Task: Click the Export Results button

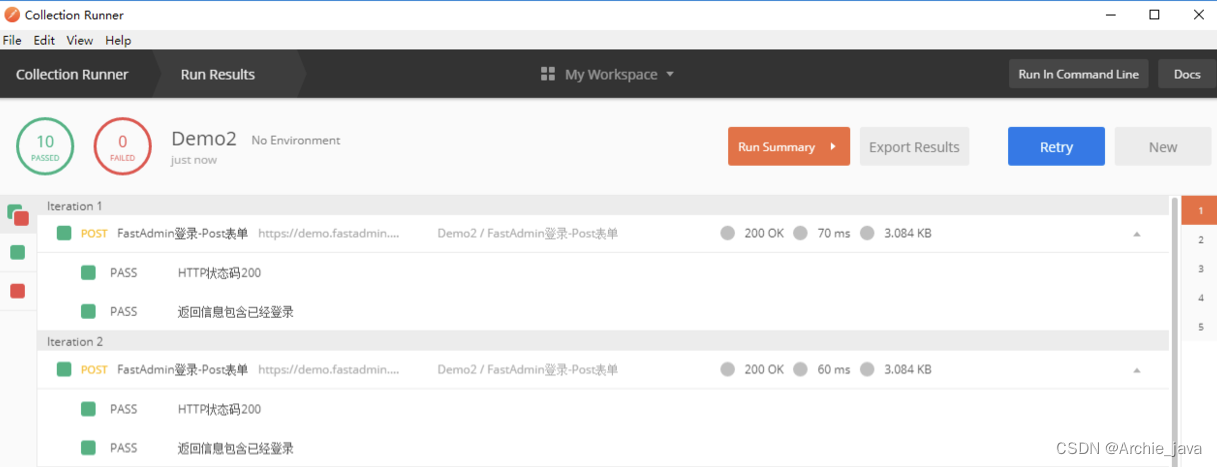Action: tap(914, 147)
